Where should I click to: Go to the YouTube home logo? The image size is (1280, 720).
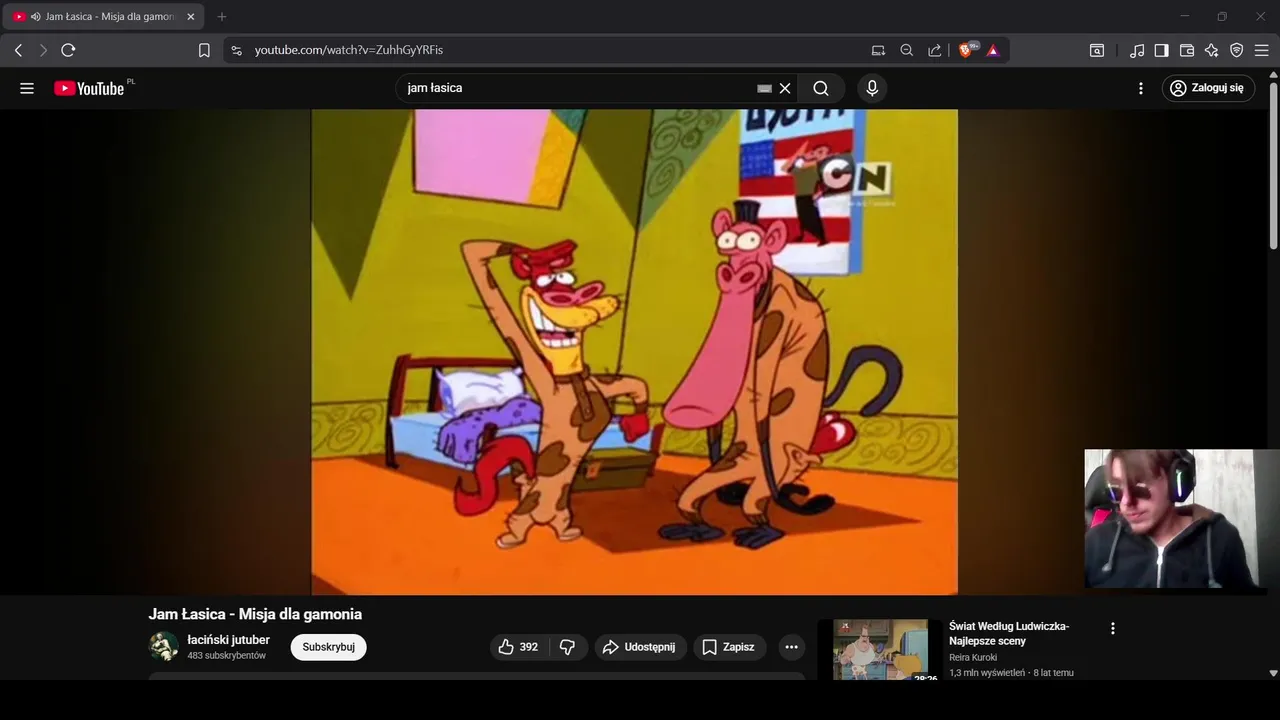click(90, 88)
